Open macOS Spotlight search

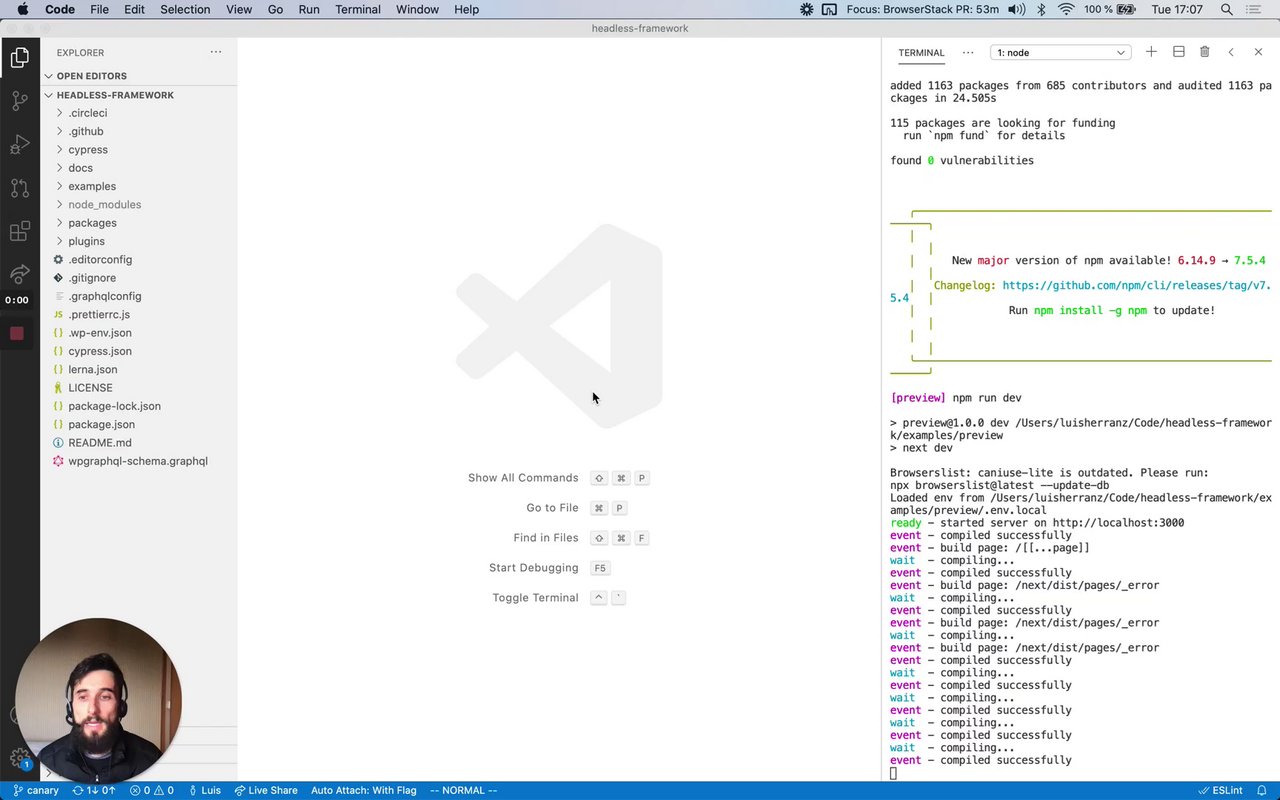pos(1227,9)
